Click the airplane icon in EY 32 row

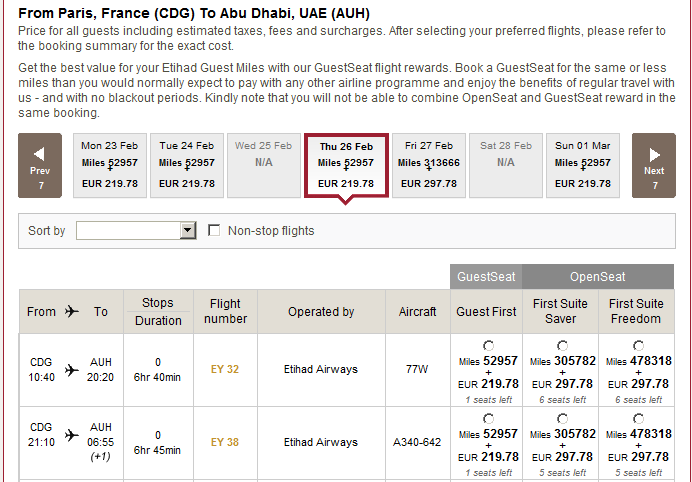click(x=71, y=370)
